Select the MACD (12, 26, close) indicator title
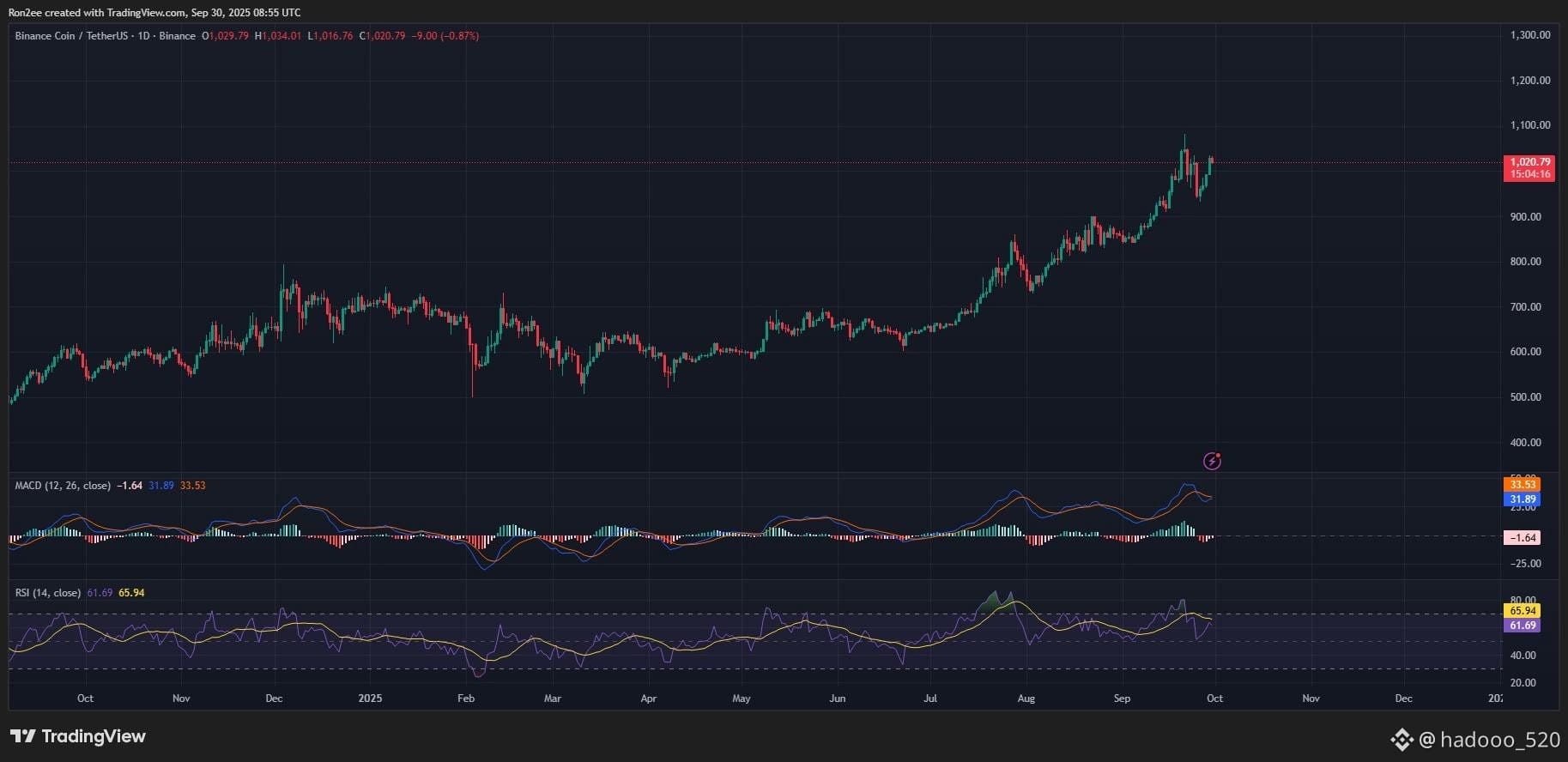 click(x=63, y=486)
